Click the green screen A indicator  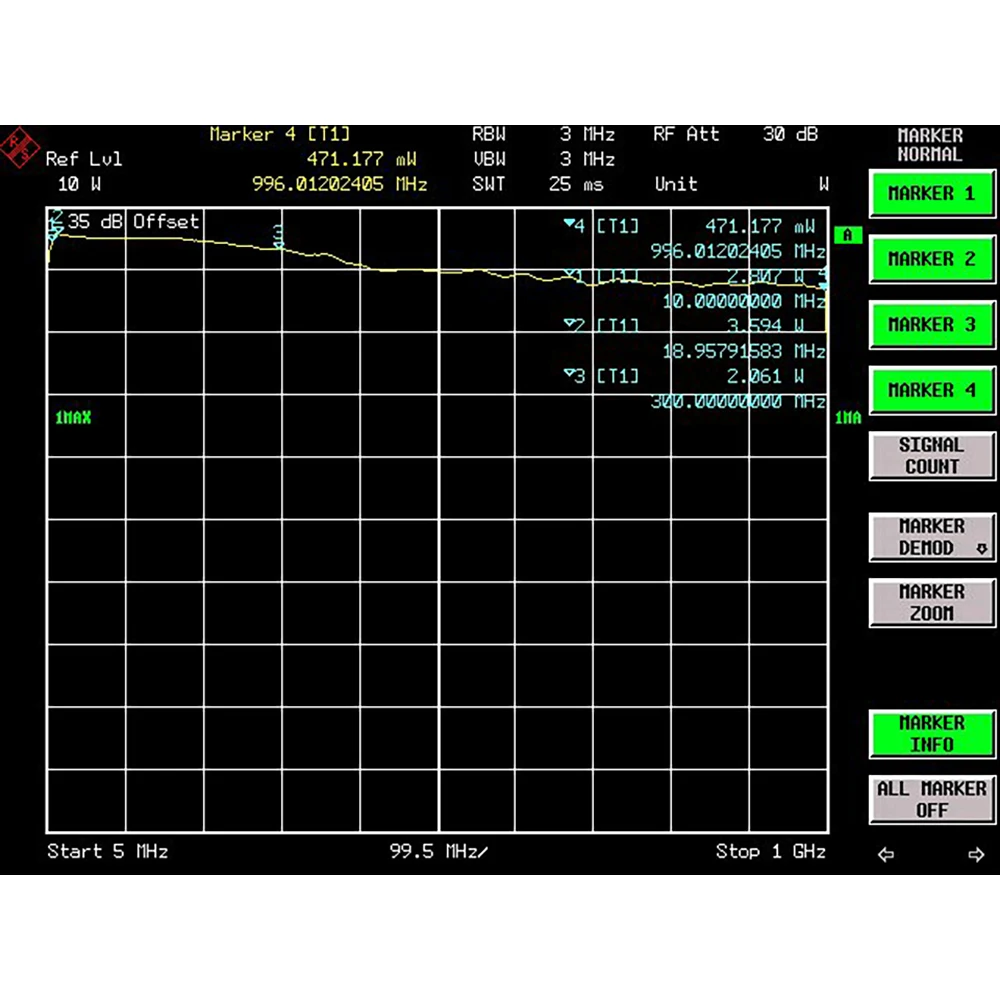847,235
